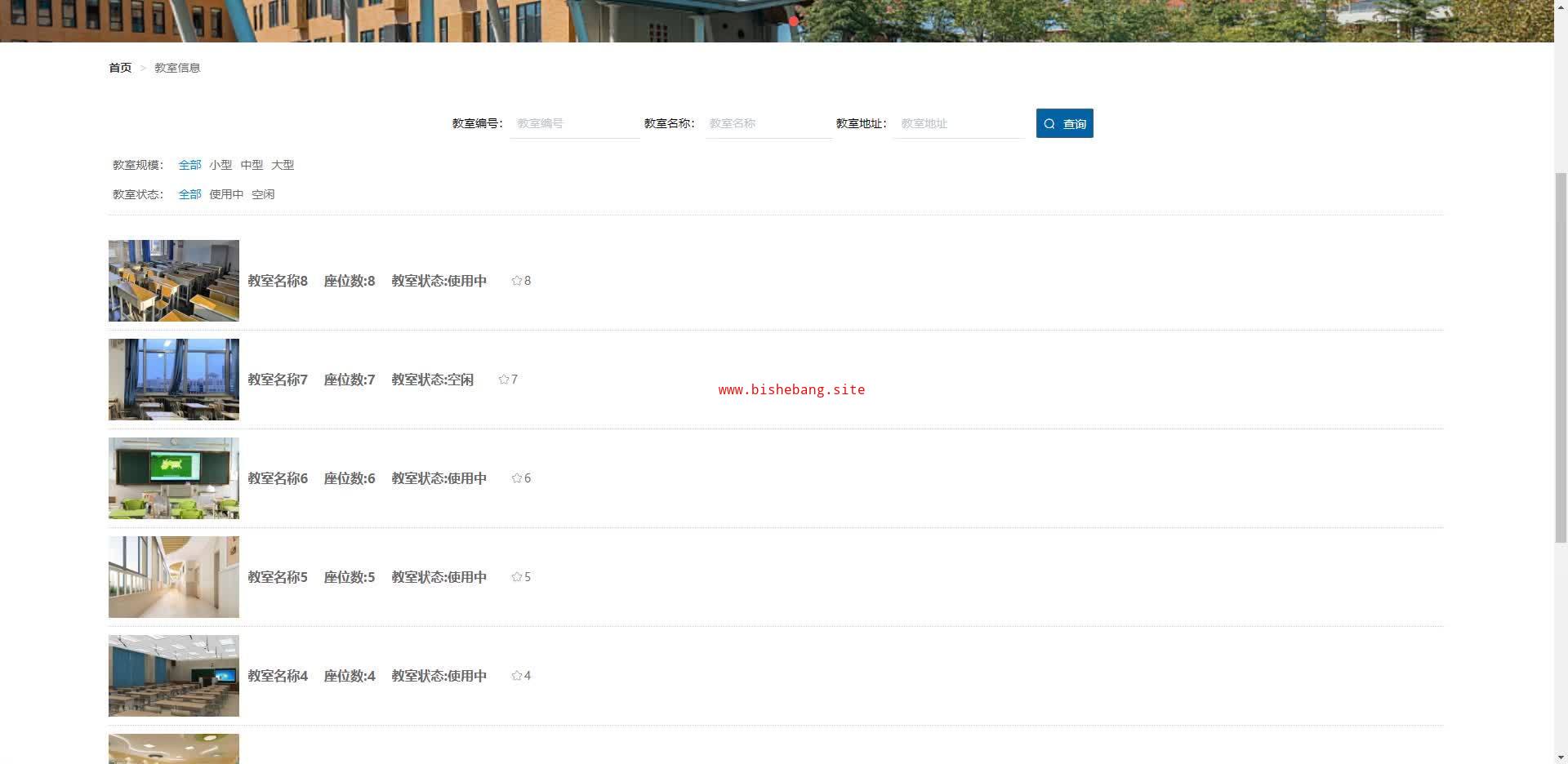This screenshot has width=1568, height=764.
Task: Click the star icon for 教室名称7
Action: point(503,380)
